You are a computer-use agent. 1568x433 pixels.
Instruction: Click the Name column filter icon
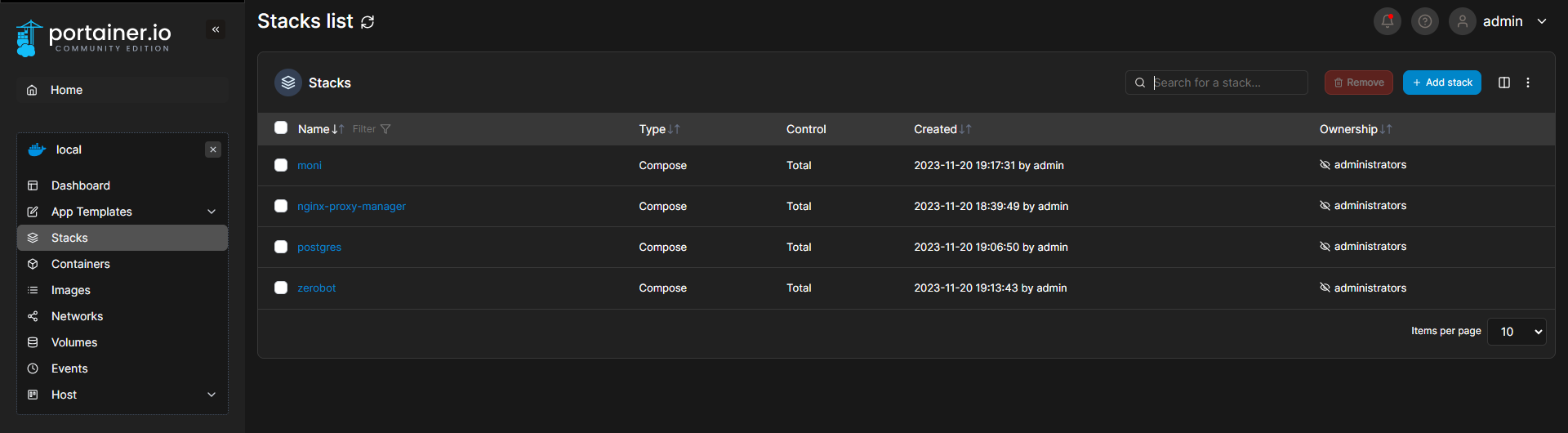click(385, 129)
